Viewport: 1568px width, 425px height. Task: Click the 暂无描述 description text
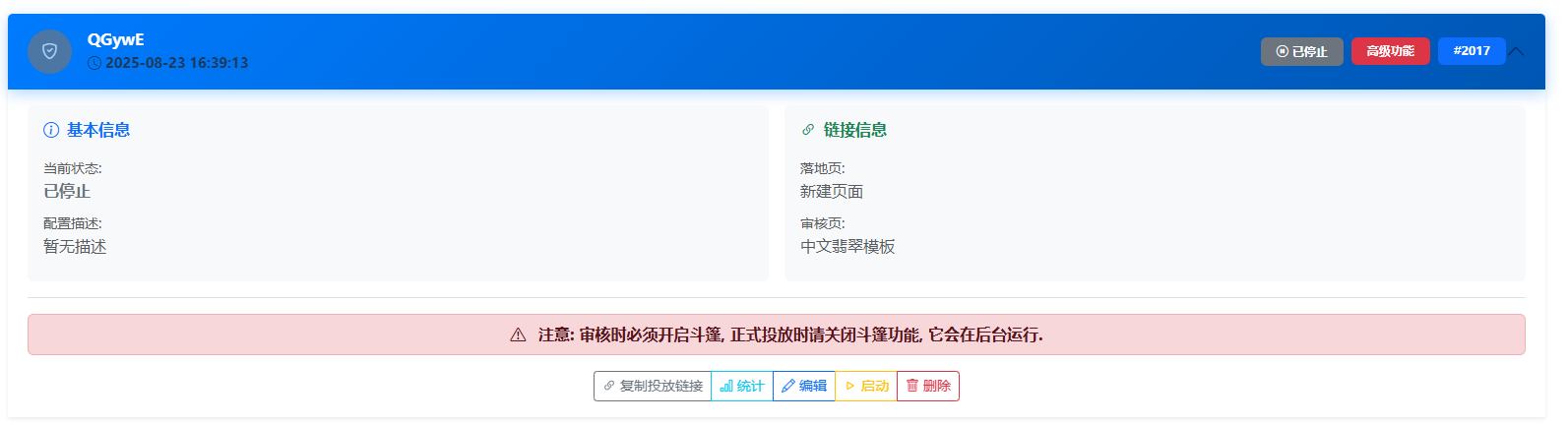click(x=75, y=247)
